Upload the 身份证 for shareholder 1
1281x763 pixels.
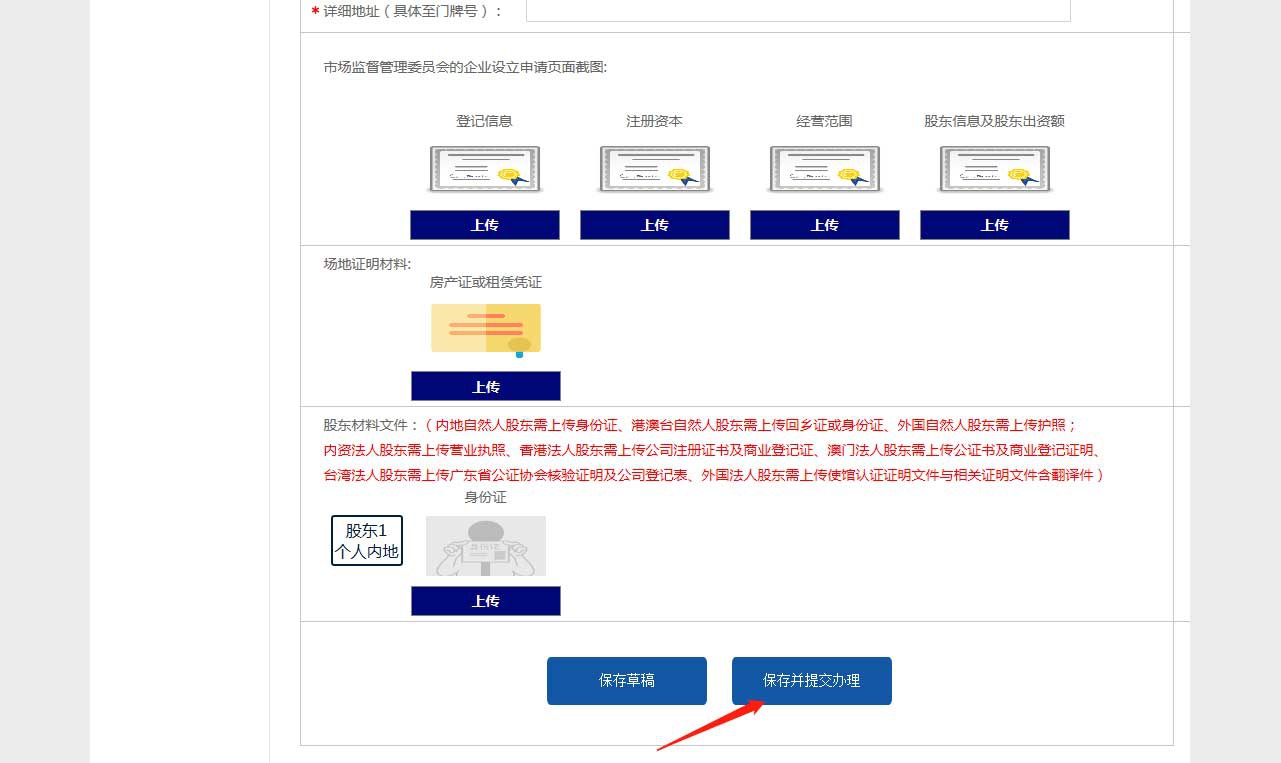pyautogui.click(x=486, y=601)
